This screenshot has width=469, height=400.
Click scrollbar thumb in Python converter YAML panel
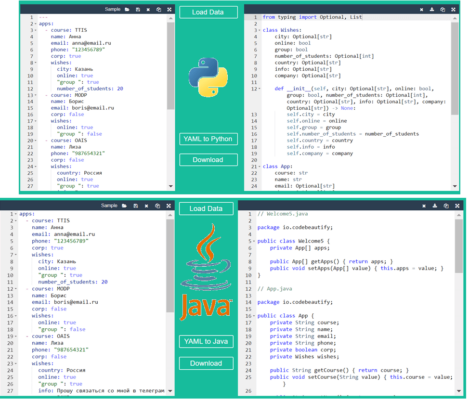click(x=171, y=66)
